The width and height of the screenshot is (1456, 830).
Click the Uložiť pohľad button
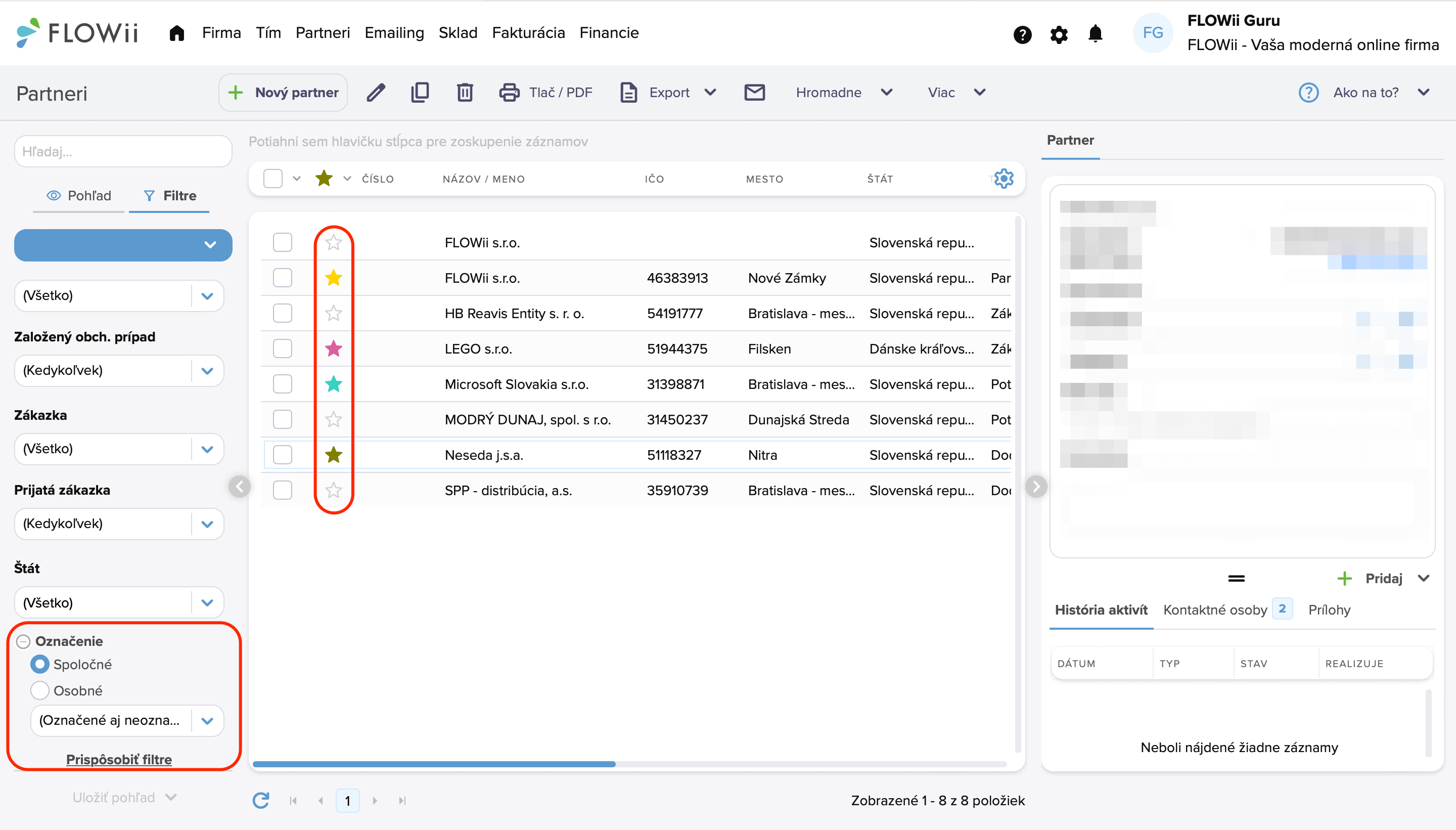[x=124, y=798]
